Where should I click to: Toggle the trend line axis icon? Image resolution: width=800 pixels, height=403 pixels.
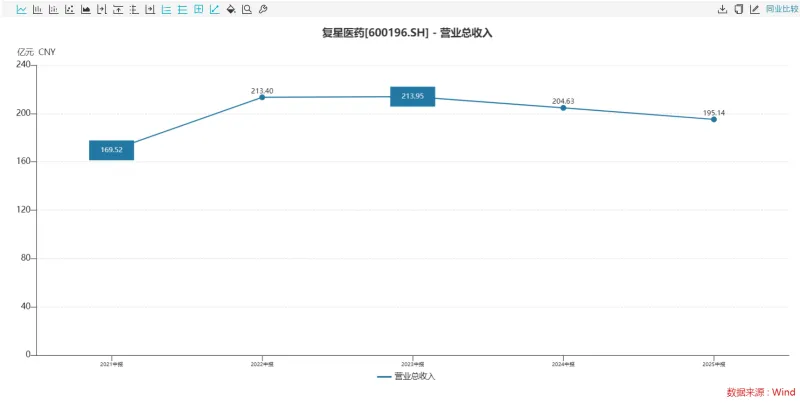point(214,9)
